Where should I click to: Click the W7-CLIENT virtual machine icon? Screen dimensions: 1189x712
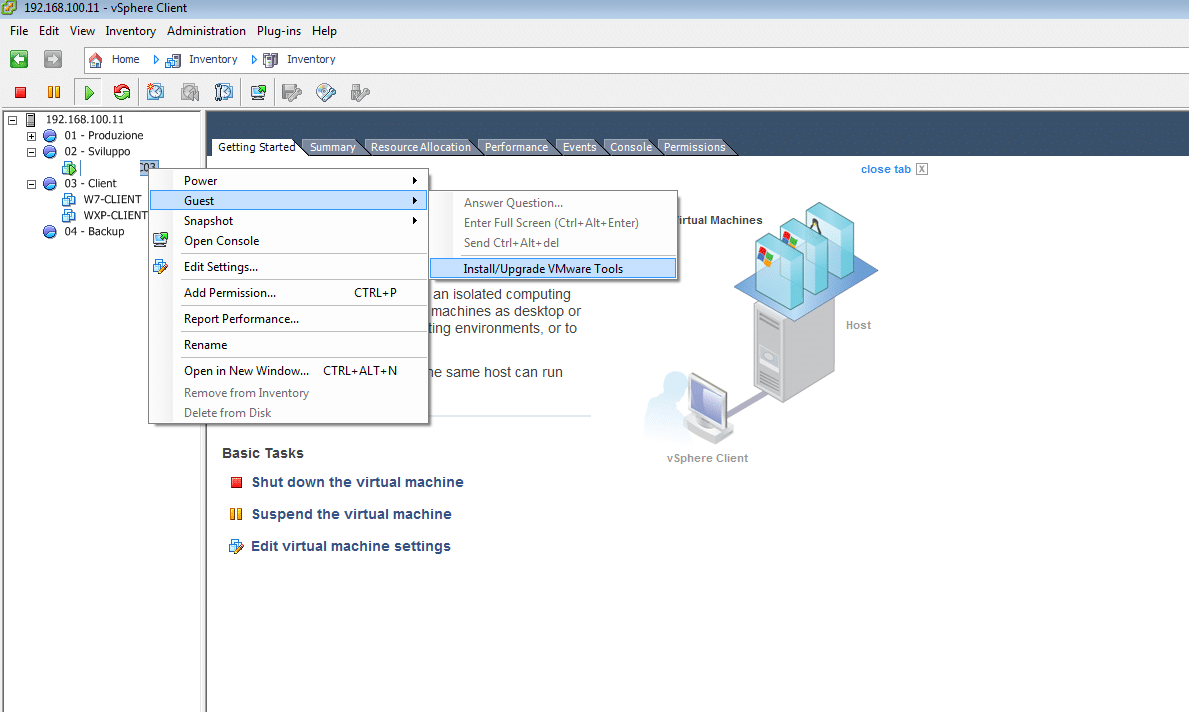(x=69, y=199)
